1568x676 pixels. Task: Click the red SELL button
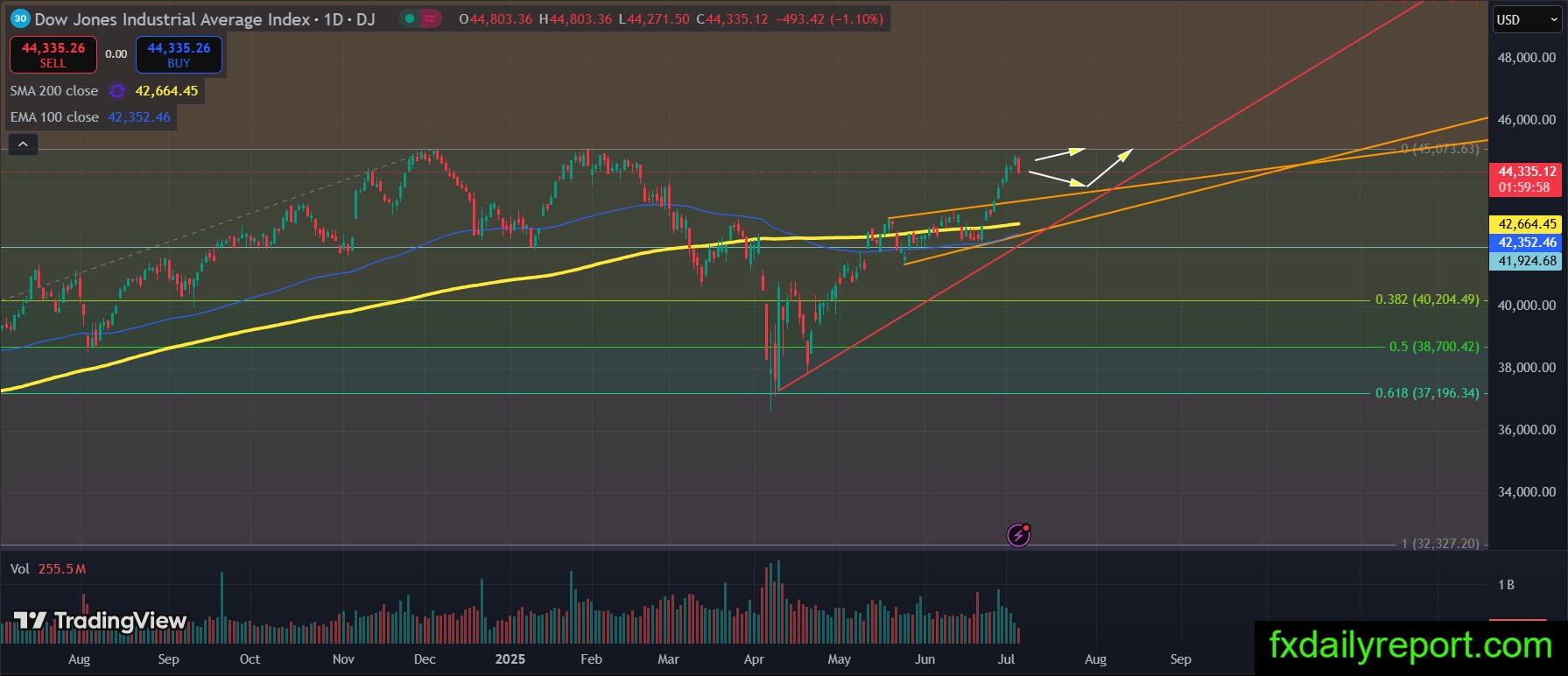click(53, 54)
